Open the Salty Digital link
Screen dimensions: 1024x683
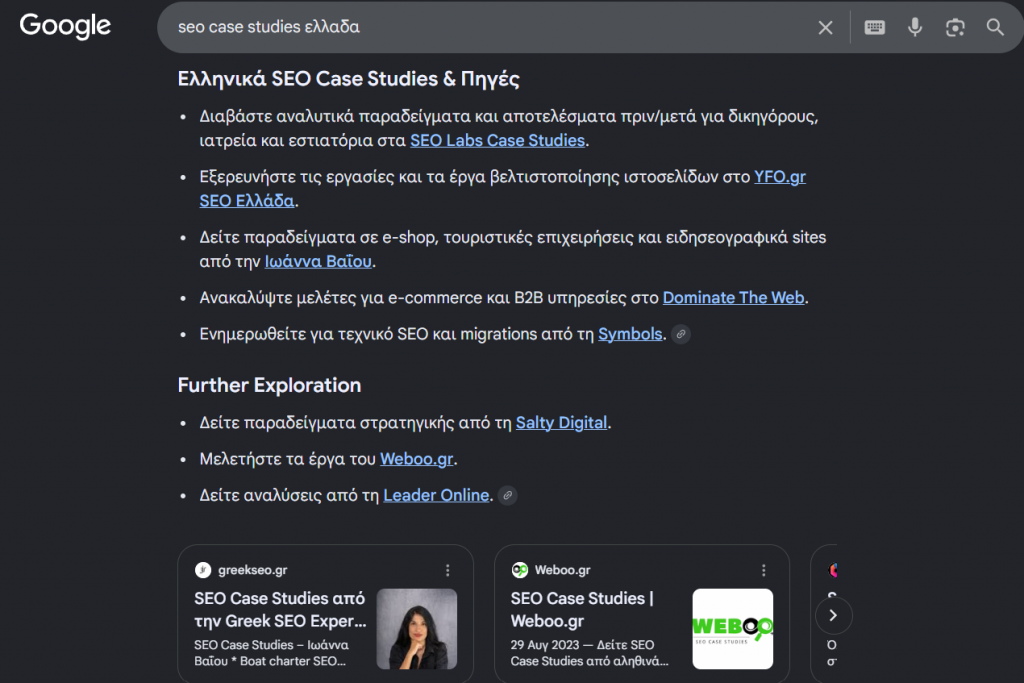[x=561, y=423]
